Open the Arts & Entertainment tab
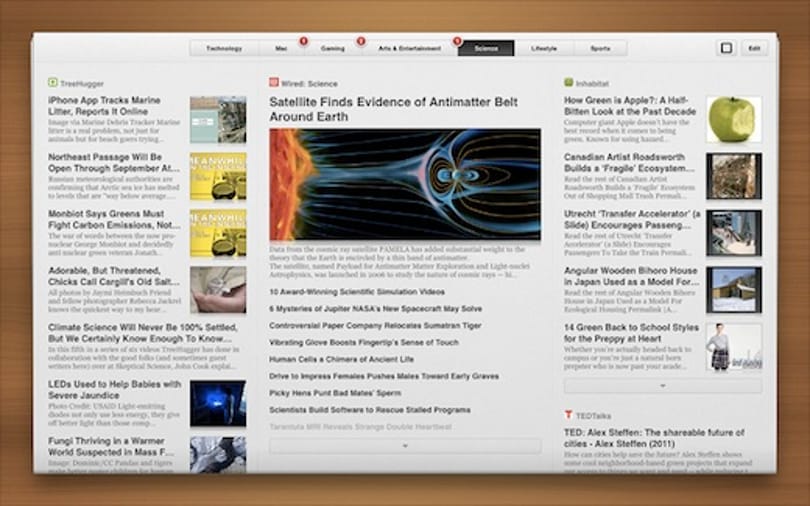Viewport: 810px width, 506px height. click(410, 49)
